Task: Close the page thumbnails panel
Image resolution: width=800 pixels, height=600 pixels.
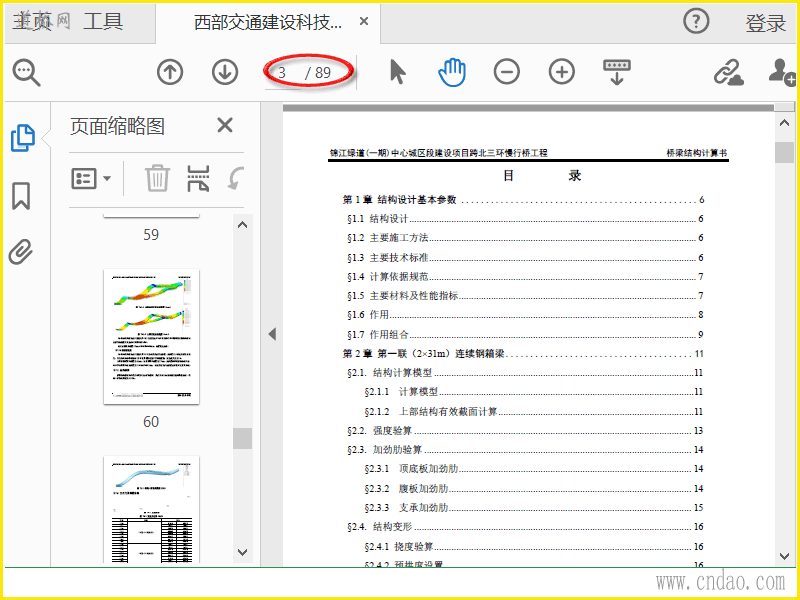Action: point(225,125)
